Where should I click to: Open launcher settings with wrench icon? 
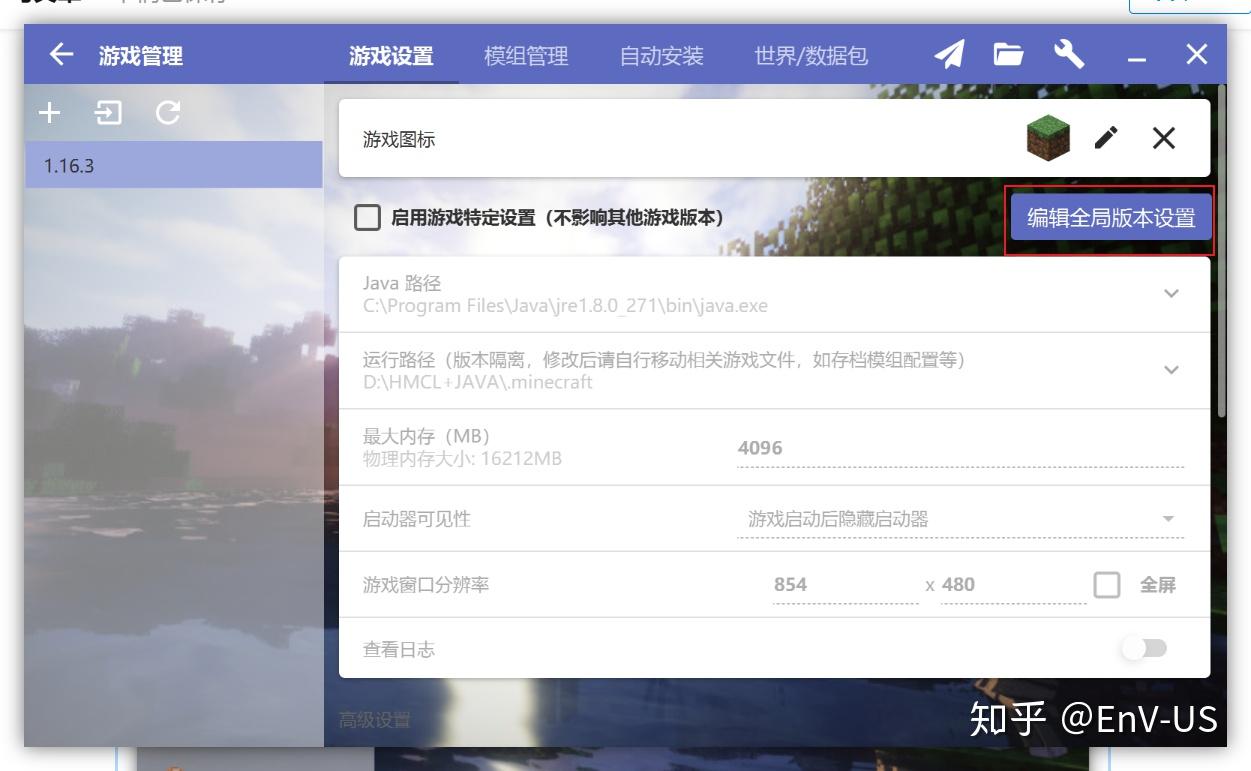pos(1070,55)
